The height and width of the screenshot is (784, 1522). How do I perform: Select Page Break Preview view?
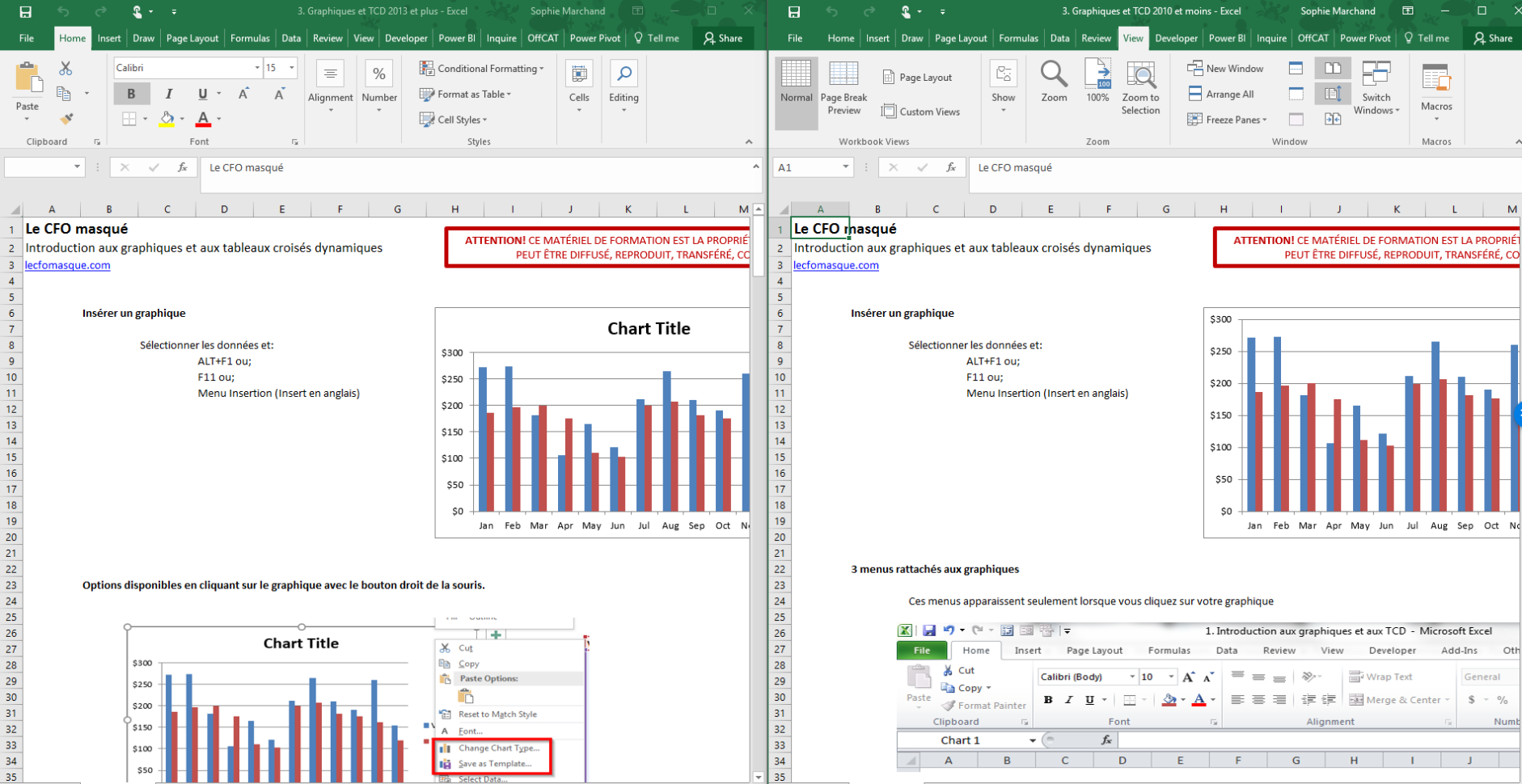pyautogui.click(x=843, y=89)
